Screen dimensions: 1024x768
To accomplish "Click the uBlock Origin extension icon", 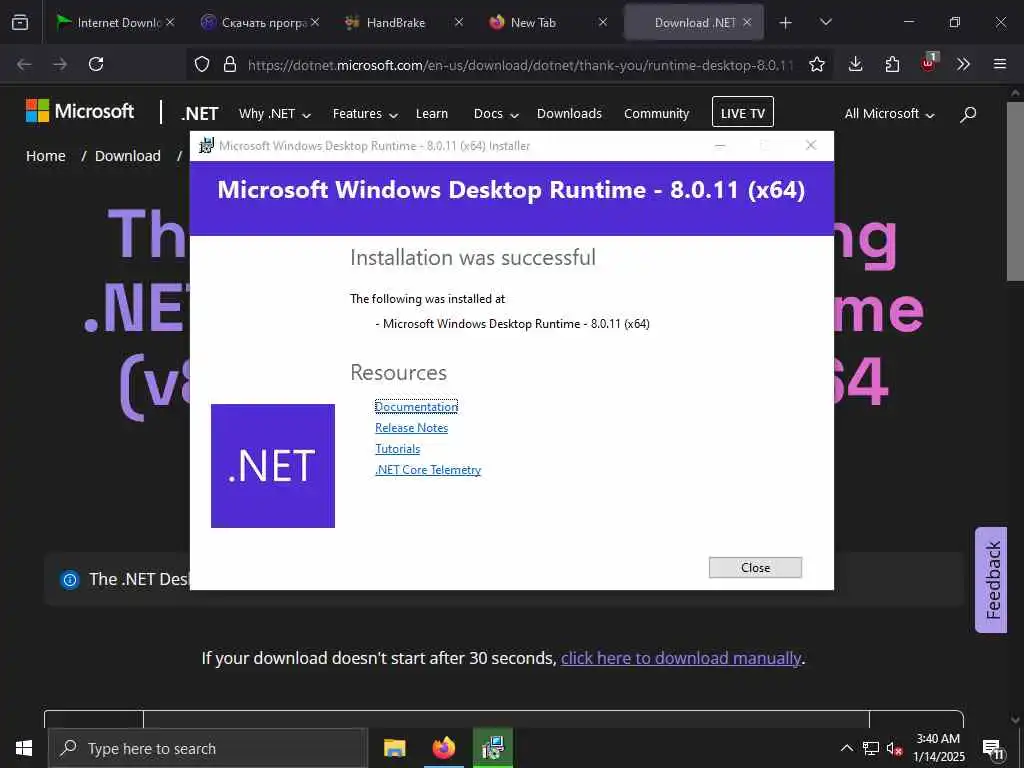I will 928,63.
